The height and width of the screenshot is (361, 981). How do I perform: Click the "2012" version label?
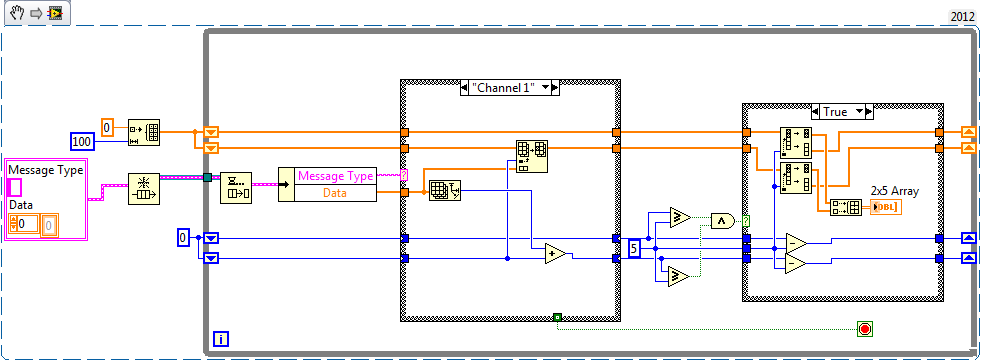[x=962, y=16]
